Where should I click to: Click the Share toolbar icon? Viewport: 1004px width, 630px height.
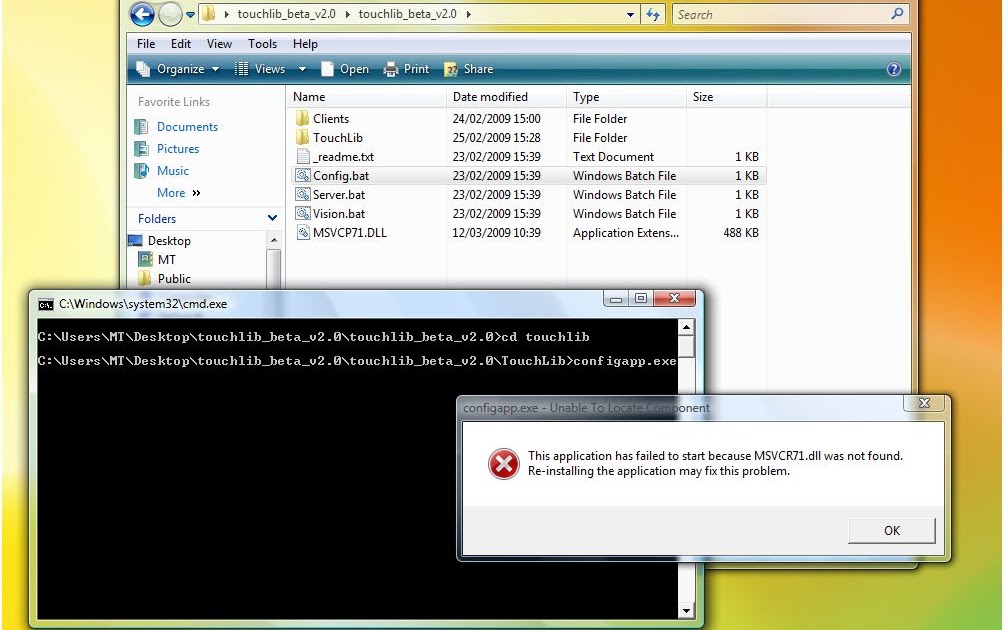coord(468,68)
